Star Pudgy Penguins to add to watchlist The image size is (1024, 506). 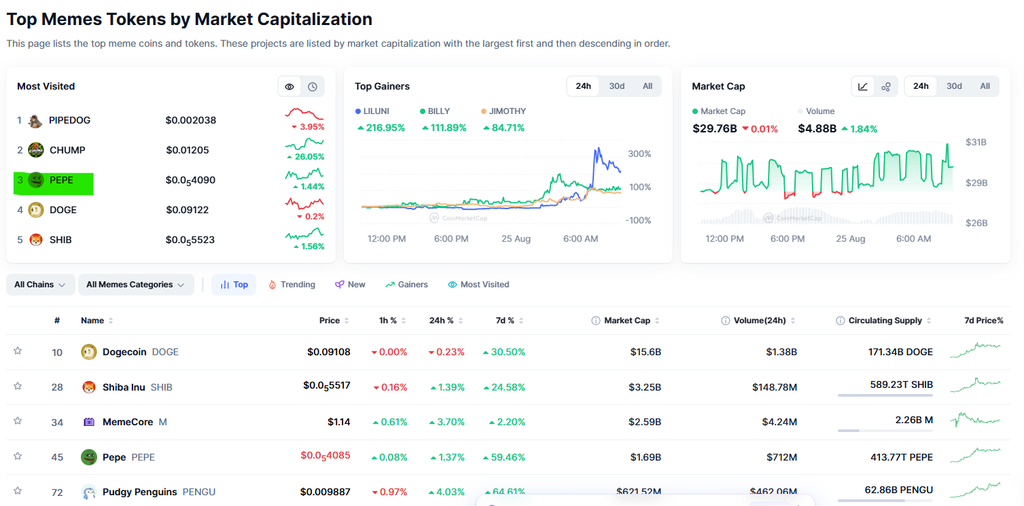[18, 491]
